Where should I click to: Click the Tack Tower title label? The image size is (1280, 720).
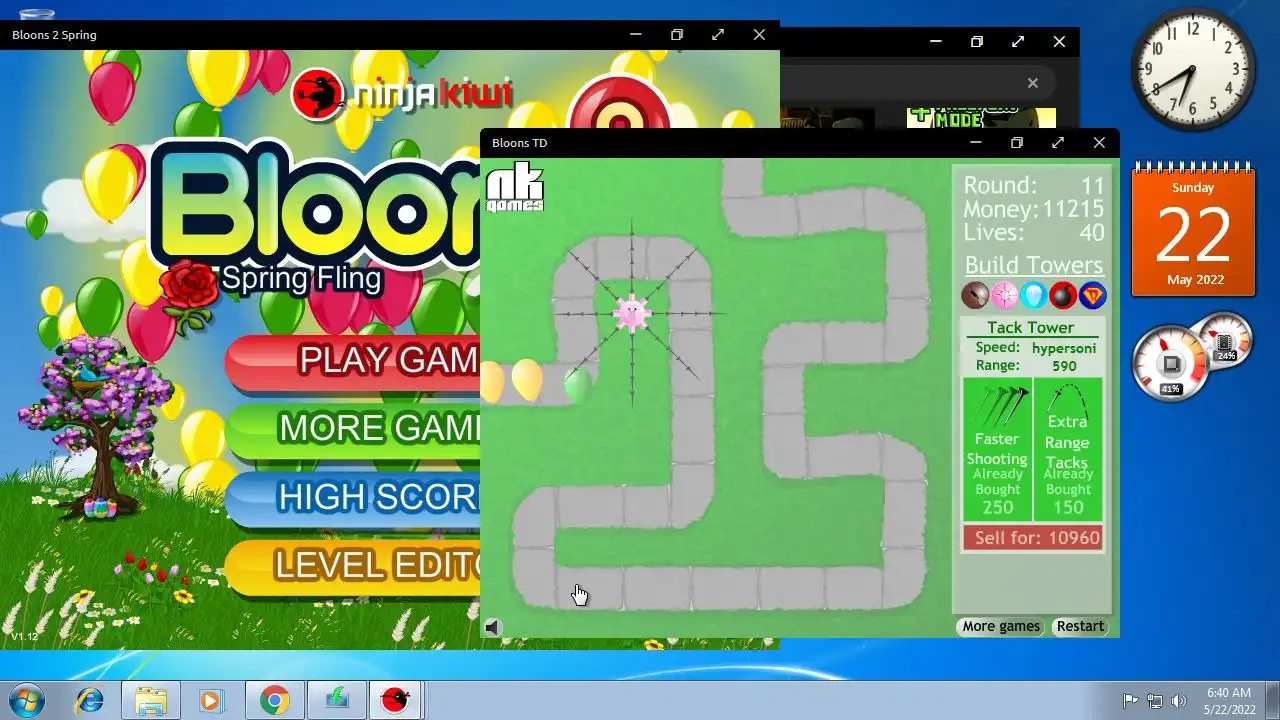pos(1030,327)
